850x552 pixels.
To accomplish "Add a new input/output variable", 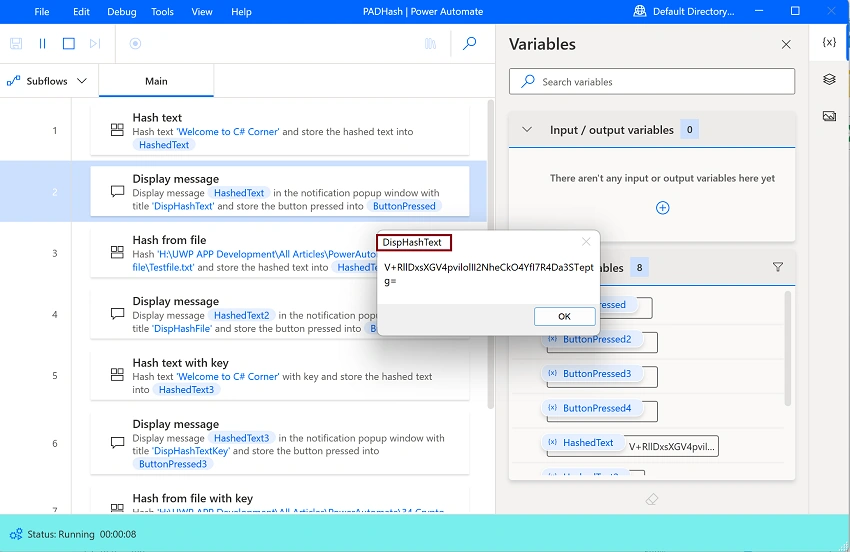I will pos(662,208).
